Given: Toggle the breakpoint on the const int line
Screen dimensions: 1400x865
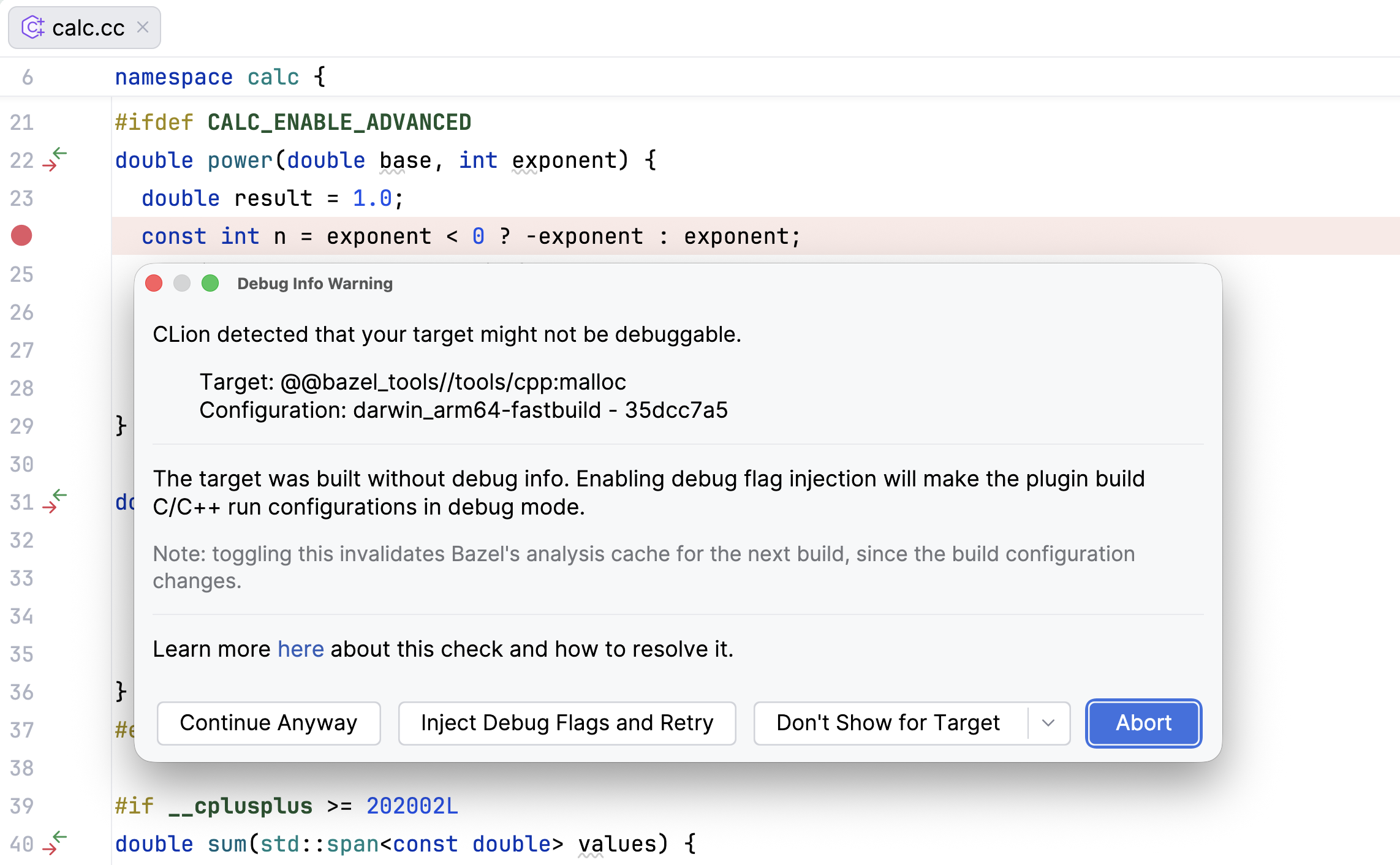Looking at the screenshot, I should tap(21, 236).
